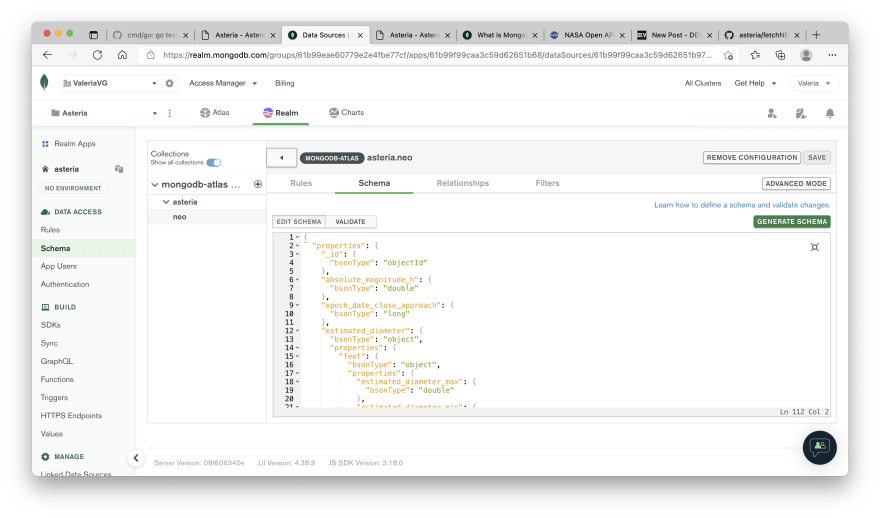The image size is (880, 518).
Task: Open browser favorites list
Action: click(x=755, y=55)
